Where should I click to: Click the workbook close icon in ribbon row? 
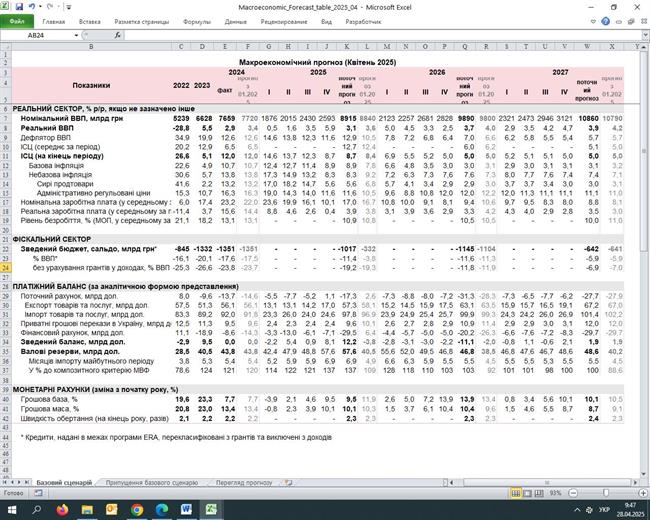coord(643,22)
